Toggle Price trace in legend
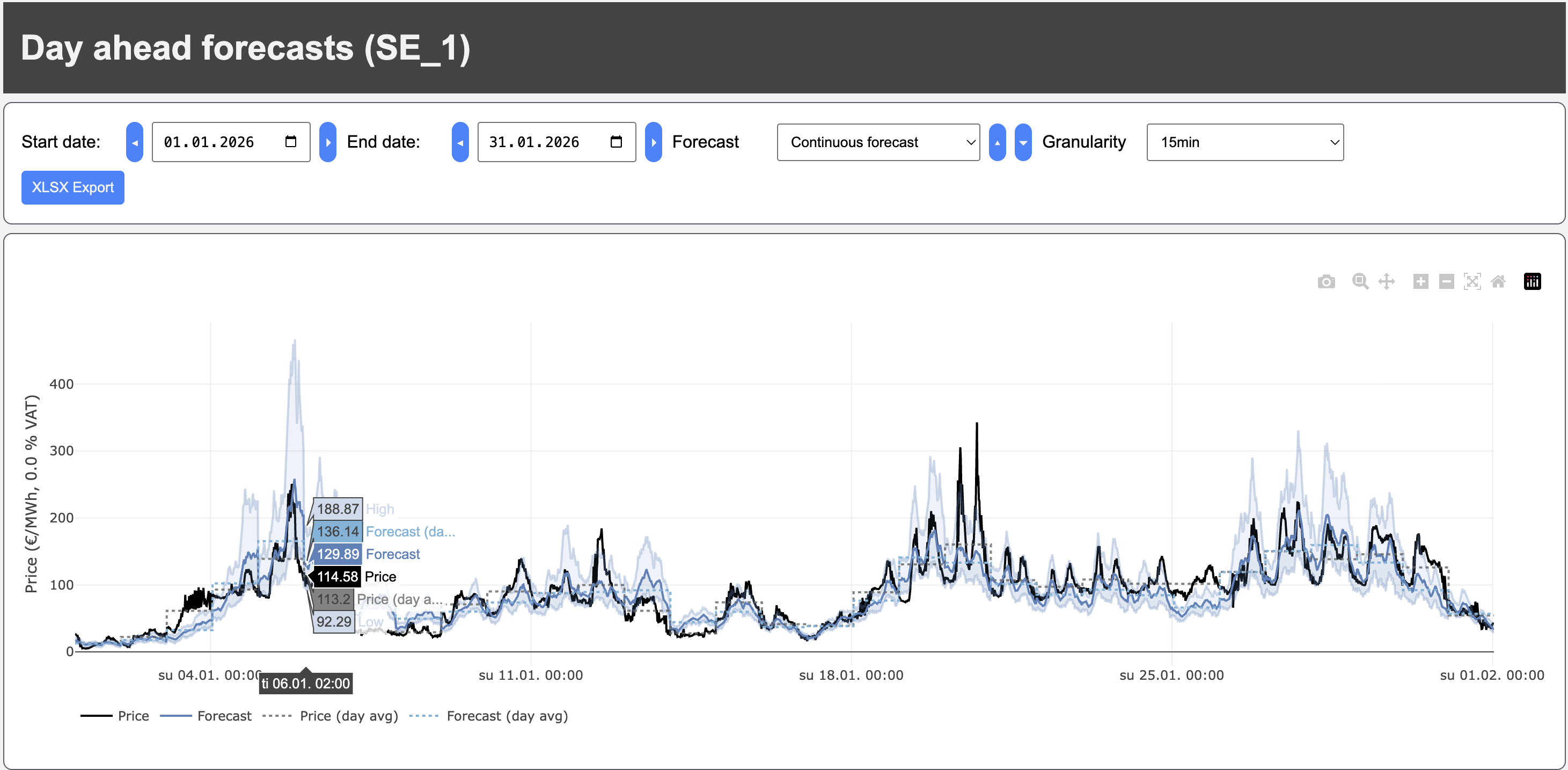The width and height of the screenshot is (1568, 770). pyautogui.click(x=133, y=716)
